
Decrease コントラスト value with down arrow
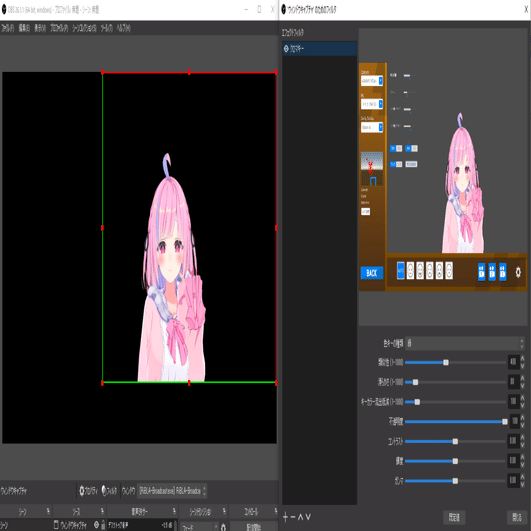[523, 445]
